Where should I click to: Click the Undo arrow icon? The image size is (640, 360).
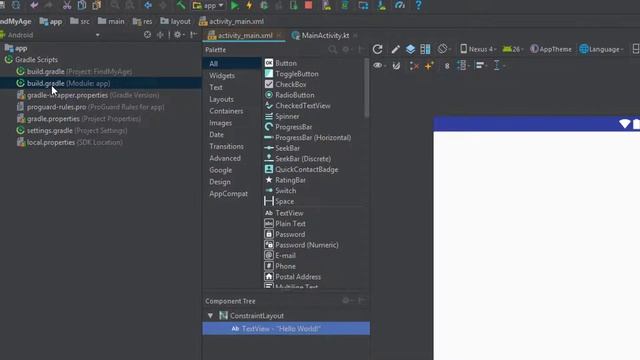34,5
